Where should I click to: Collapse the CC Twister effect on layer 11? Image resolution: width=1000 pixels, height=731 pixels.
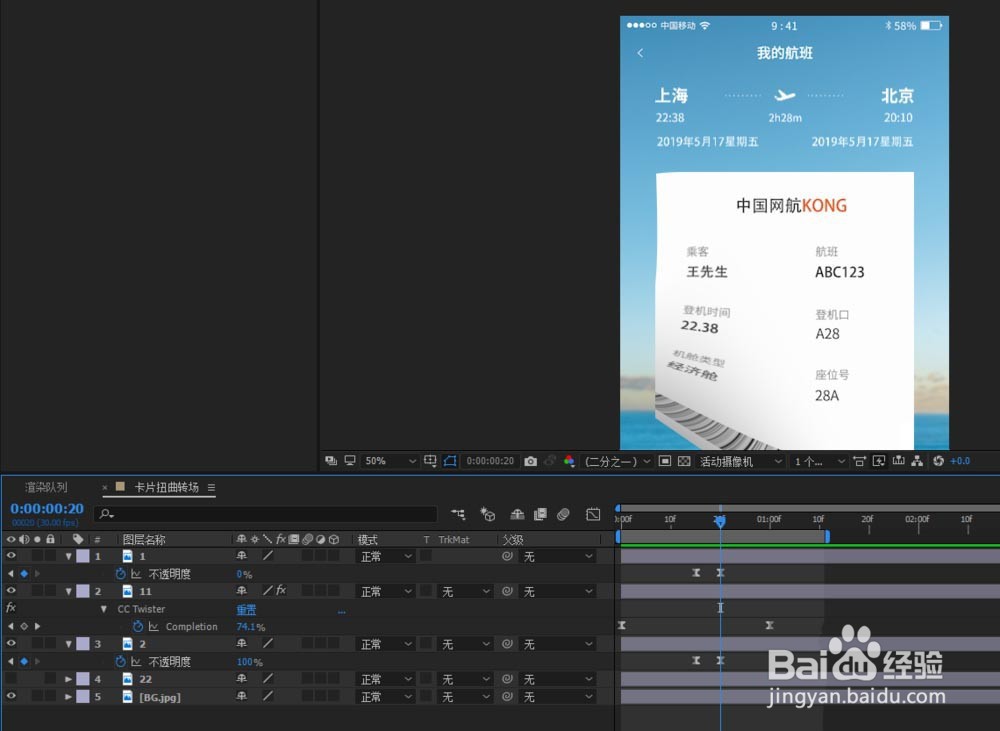(x=104, y=609)
